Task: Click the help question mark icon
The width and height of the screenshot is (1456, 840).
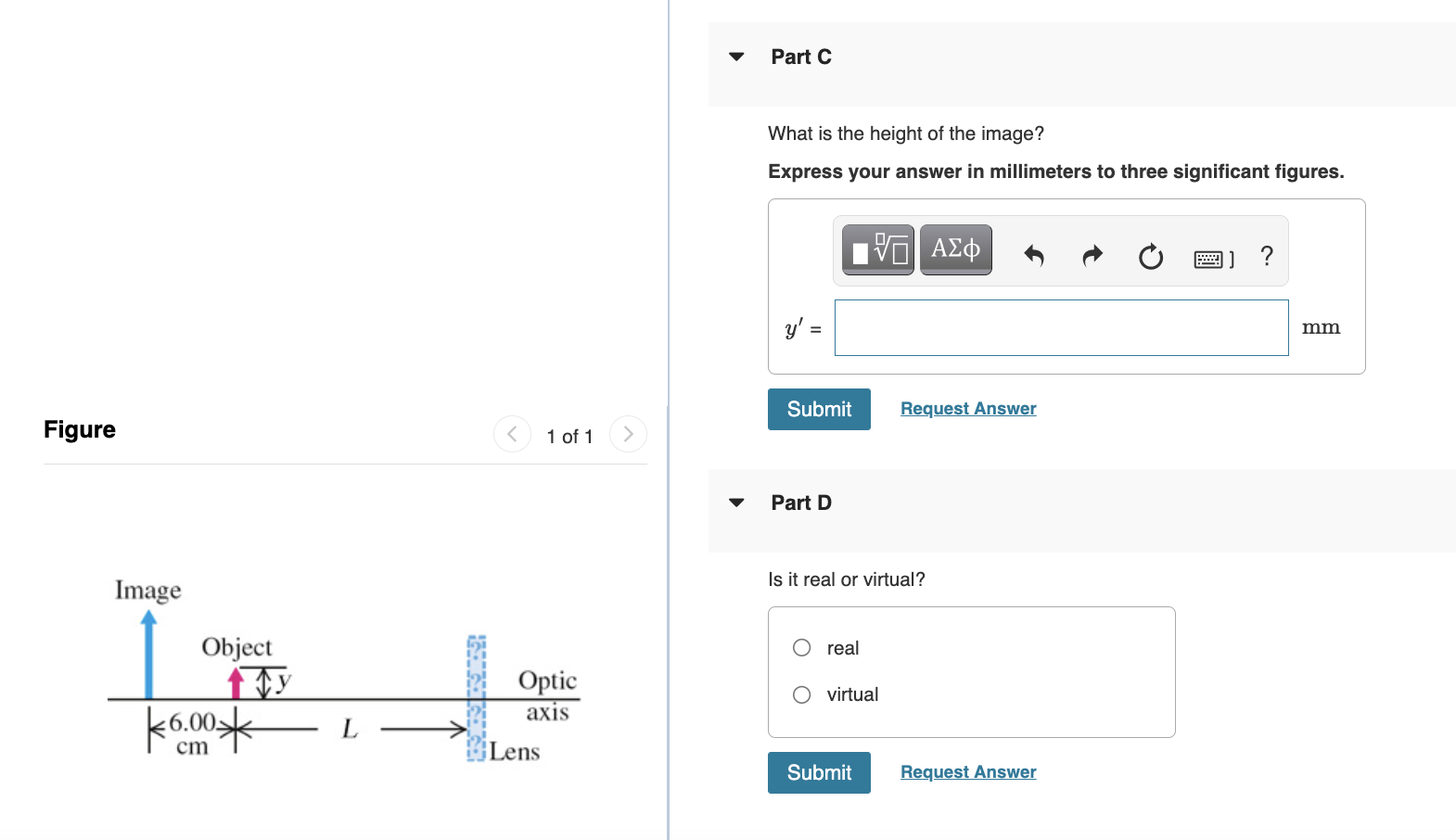Action: 1267,257
